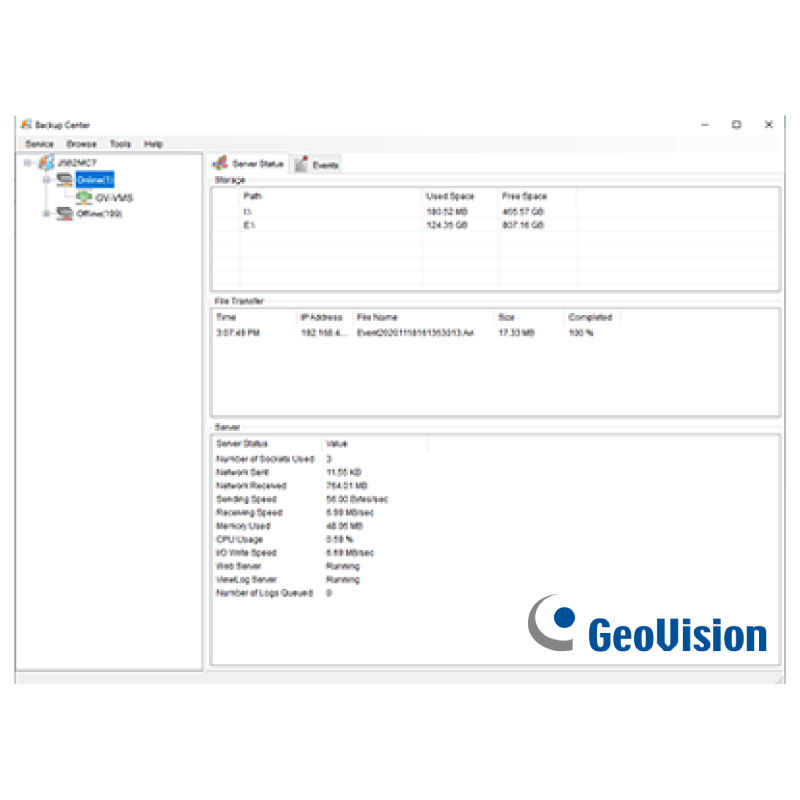Collapse the Online(1) tree node
The image size is (800, 800).
[46, 180]
